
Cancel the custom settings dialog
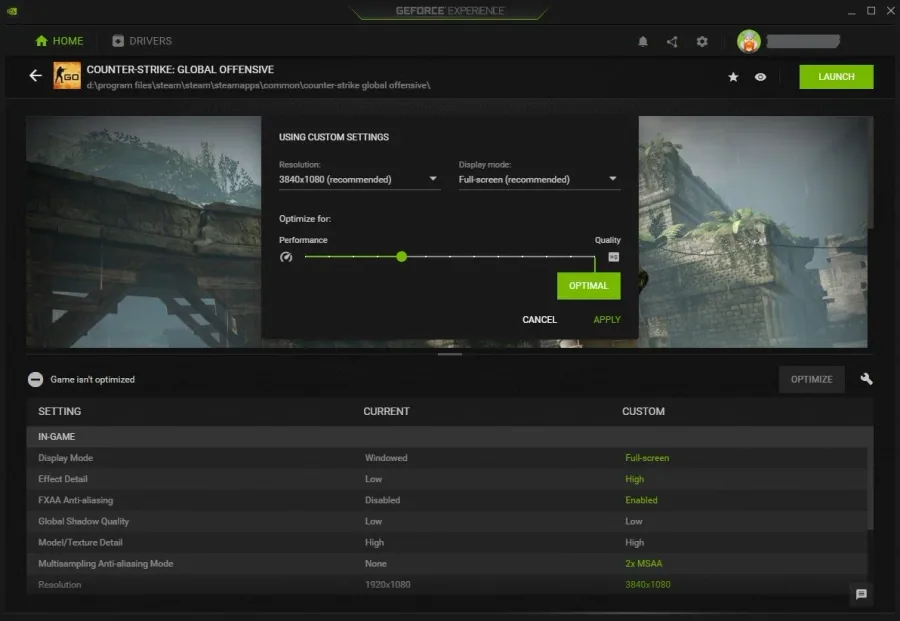(540, 320)
